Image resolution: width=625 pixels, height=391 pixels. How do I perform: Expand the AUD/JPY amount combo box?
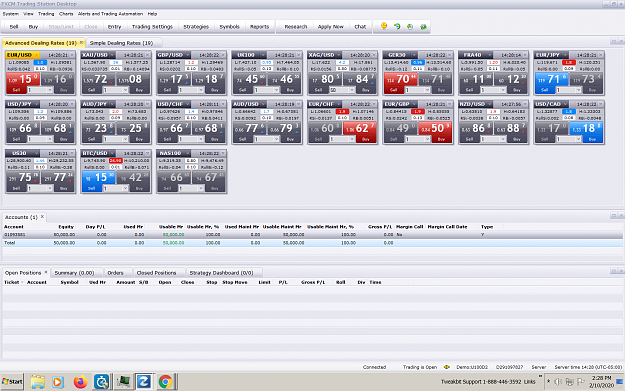click(x=125, y=139)
